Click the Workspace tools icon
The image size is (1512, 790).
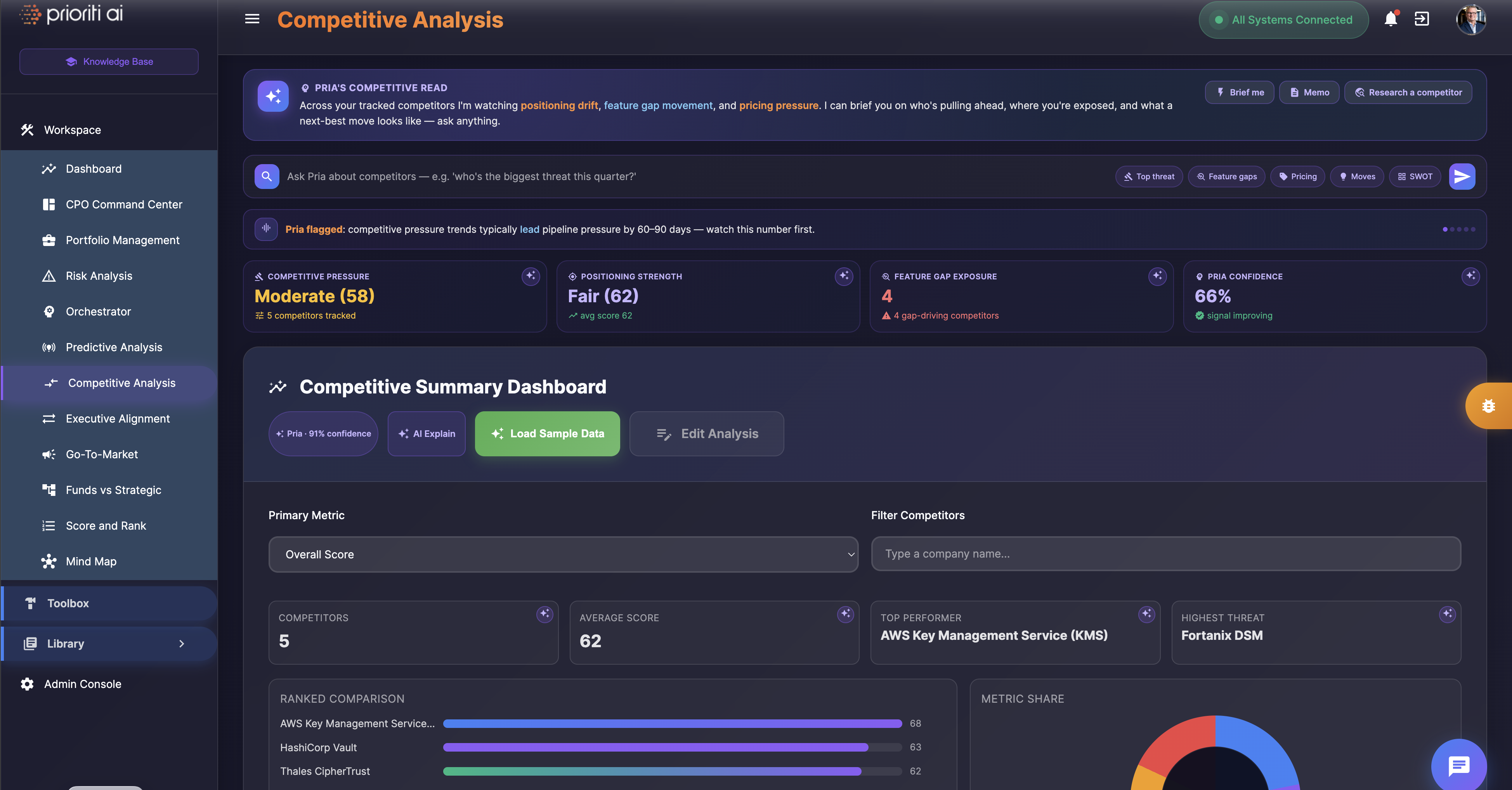pyautogui.click(x=27, y=130)
